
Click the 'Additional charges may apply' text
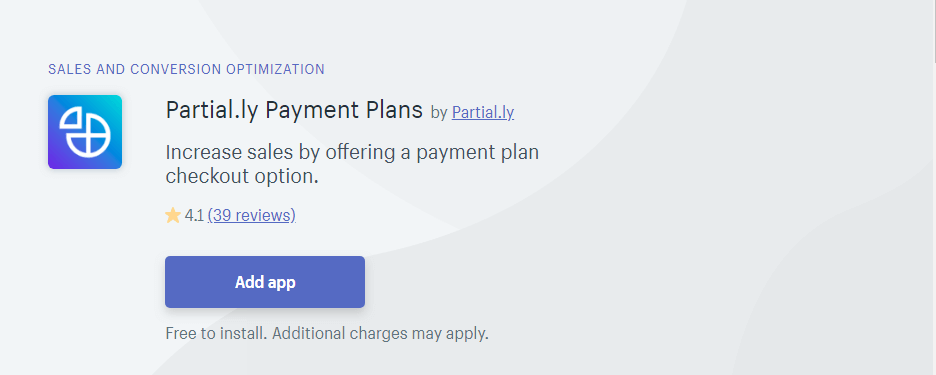(x=380, y=333)
